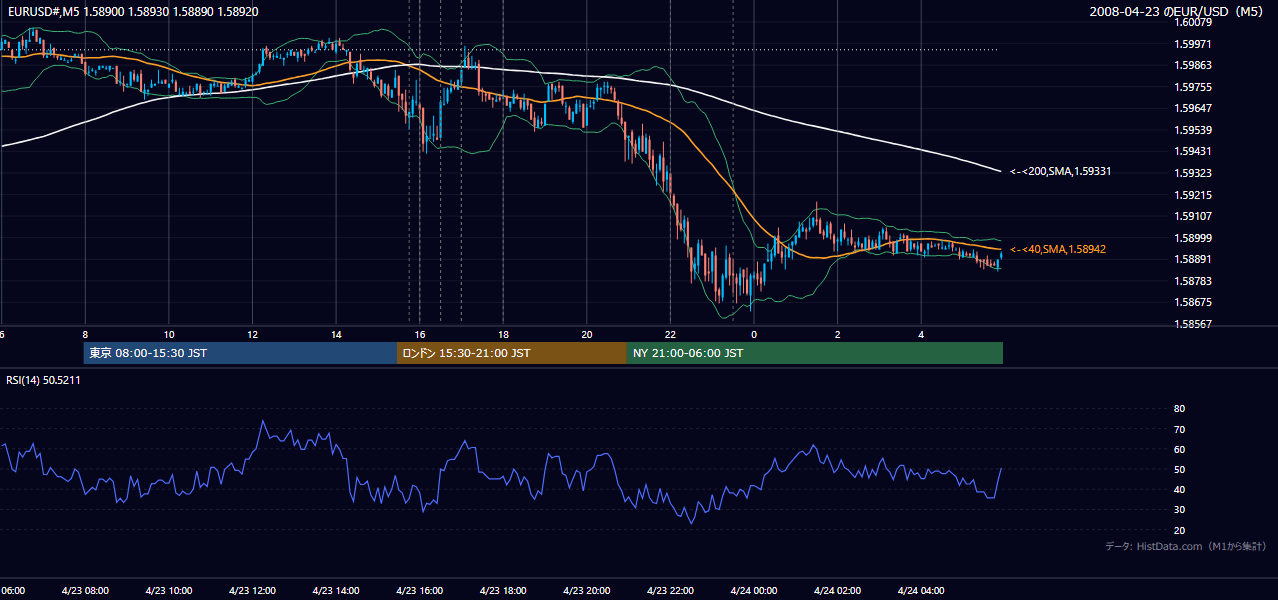Click the 4/23 14:00 time label
This screenshot has width=1278, height=600.
[336, 591]
